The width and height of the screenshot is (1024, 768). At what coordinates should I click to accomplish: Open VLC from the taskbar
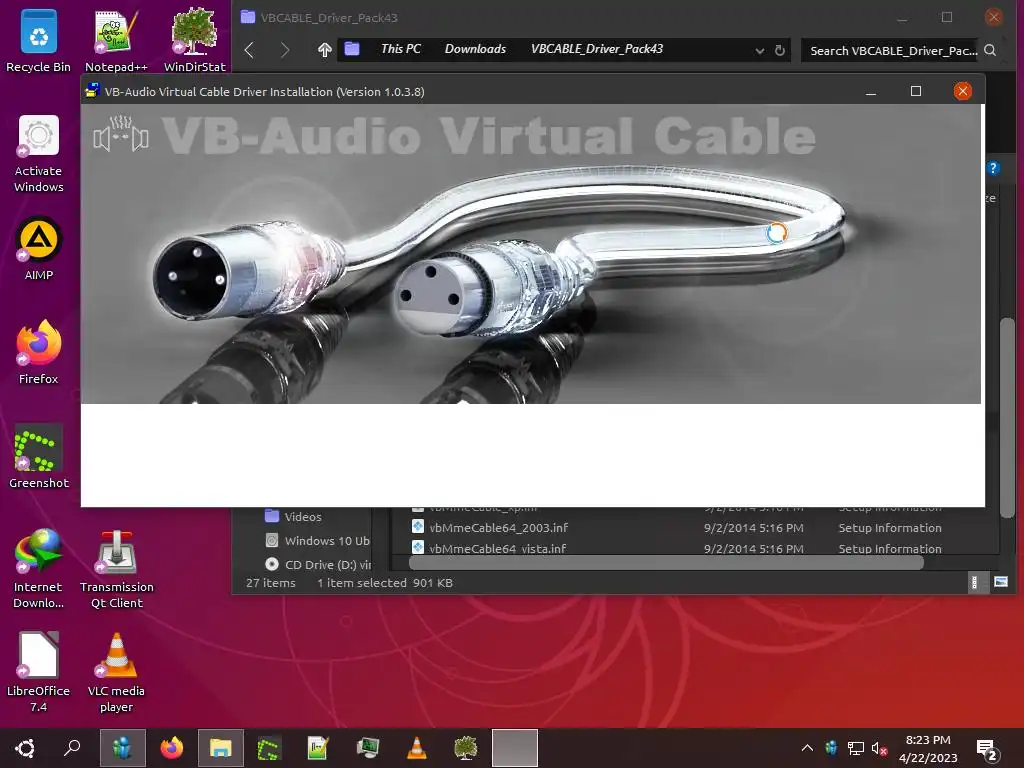click(x=417, y=748)
